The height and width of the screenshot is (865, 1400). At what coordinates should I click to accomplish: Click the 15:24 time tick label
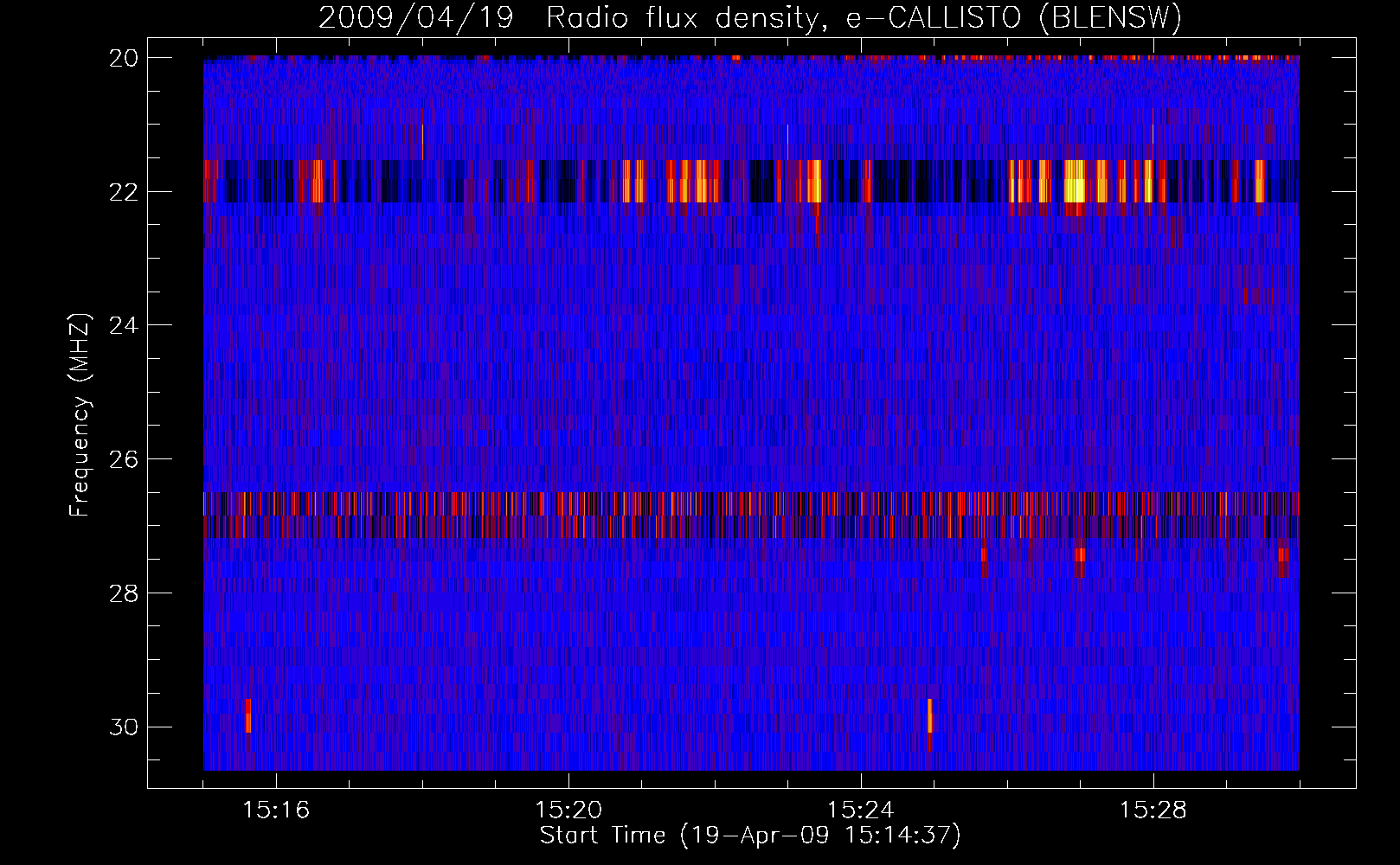[861, 811]
